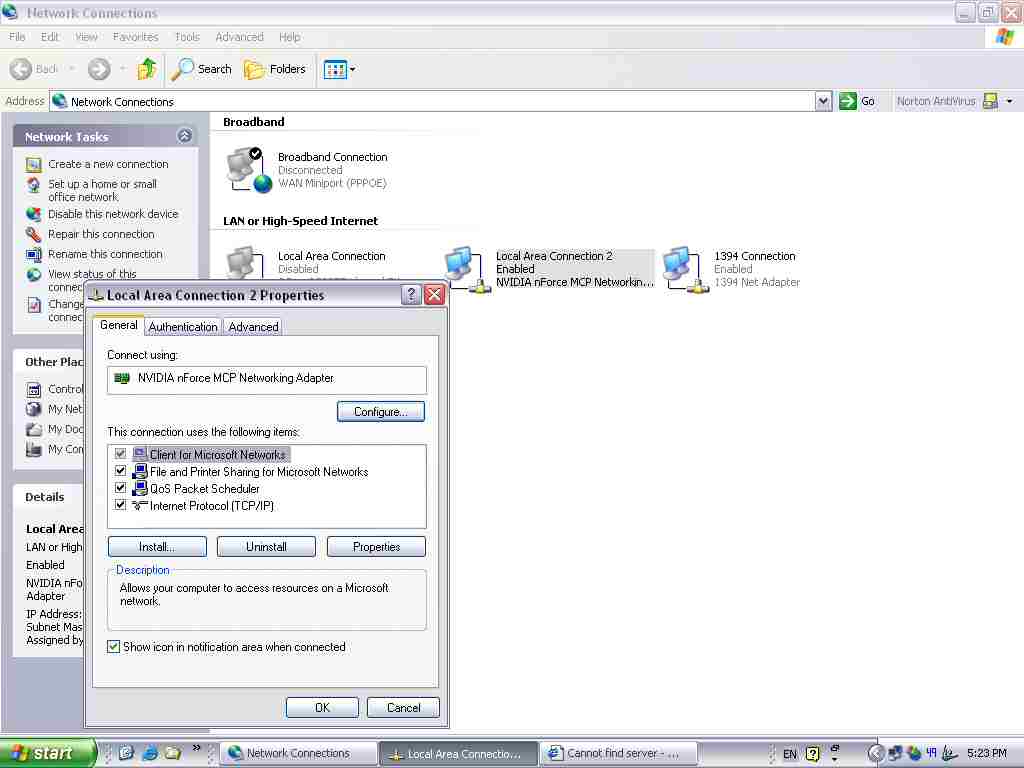Viewport: 1024px width, 768px height.
Task: Select Internet Protocol (TCP/IP) list item
Action: click(x=212, y=505)
